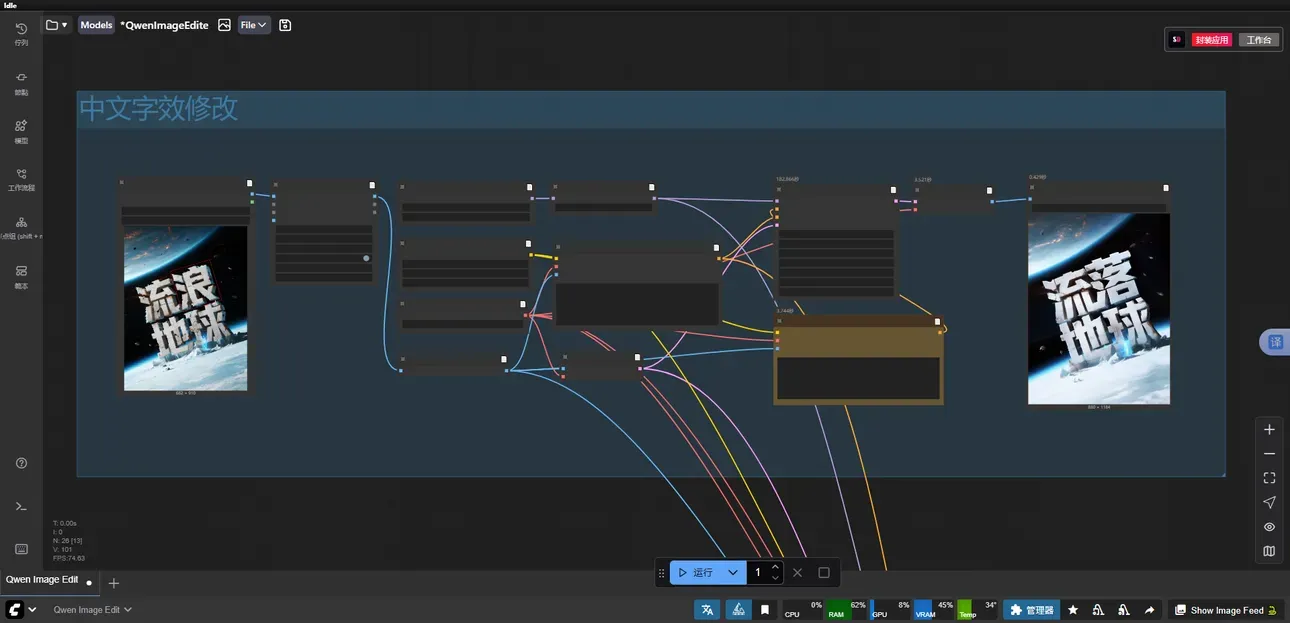1290x623 pixels.
Task: Click the blue Run (运行) button
Action: 696,573
